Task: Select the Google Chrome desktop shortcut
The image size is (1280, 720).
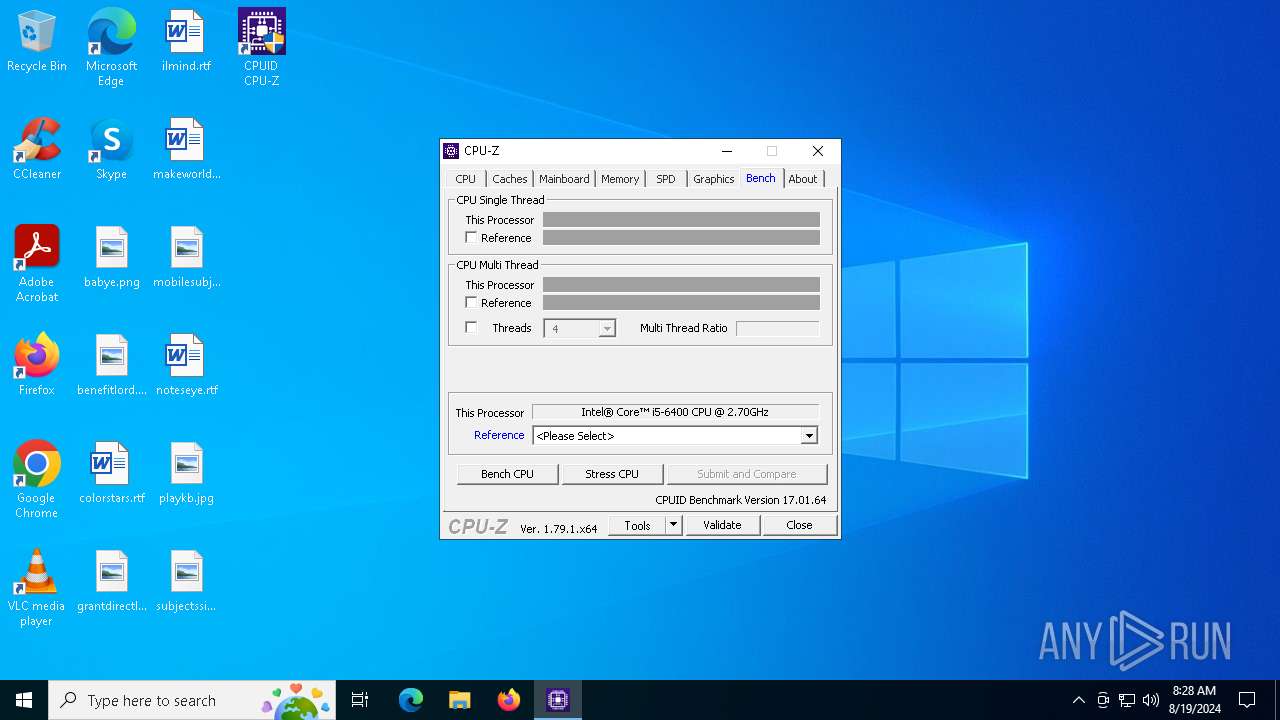Action: pos(37,480)
